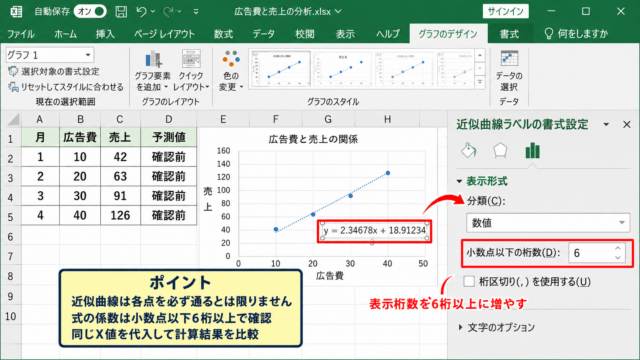Open Customize Quick Access Toolbar dropdown
Screen dimensions: 640x360
[x=196, y=11]
